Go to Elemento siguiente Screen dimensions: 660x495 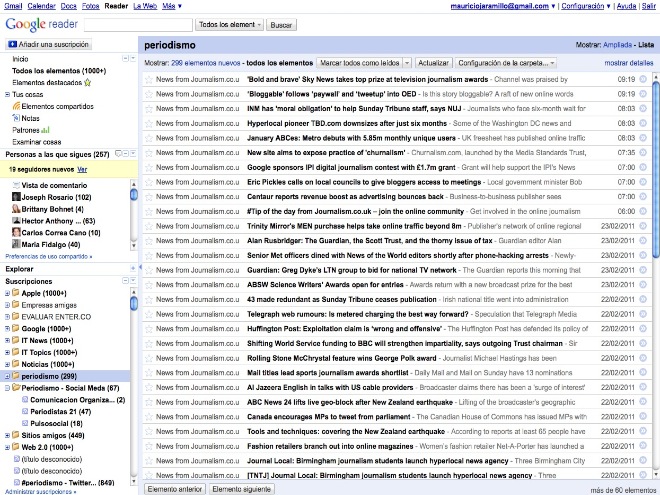[242, 489]
